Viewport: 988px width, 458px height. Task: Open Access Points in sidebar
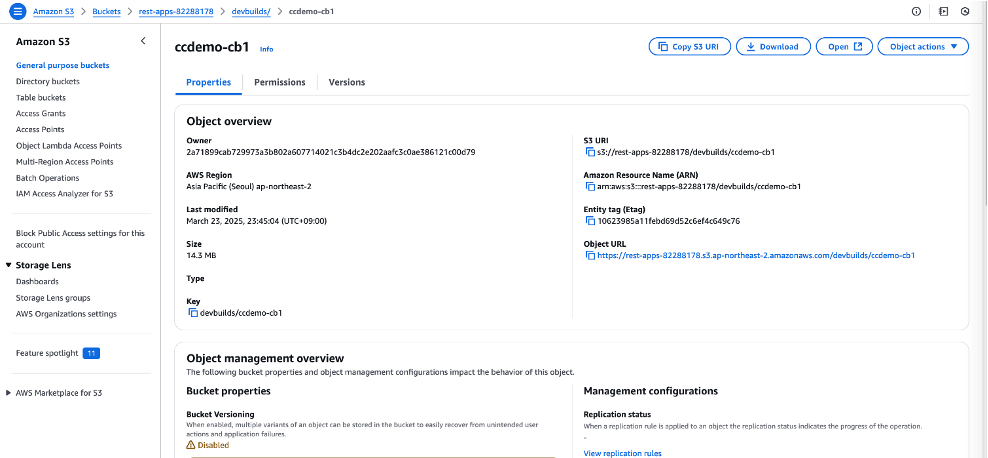tap(40, 130)
